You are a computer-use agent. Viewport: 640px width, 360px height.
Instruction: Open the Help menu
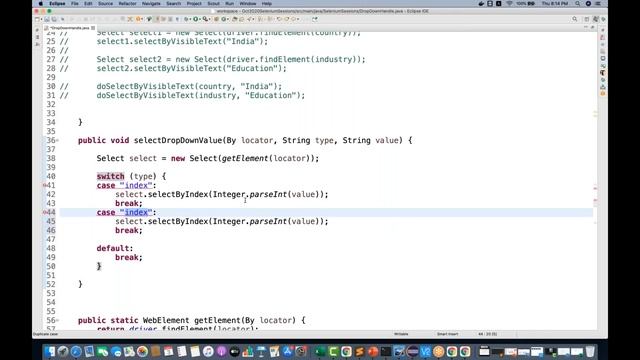[x=267, y=3]
